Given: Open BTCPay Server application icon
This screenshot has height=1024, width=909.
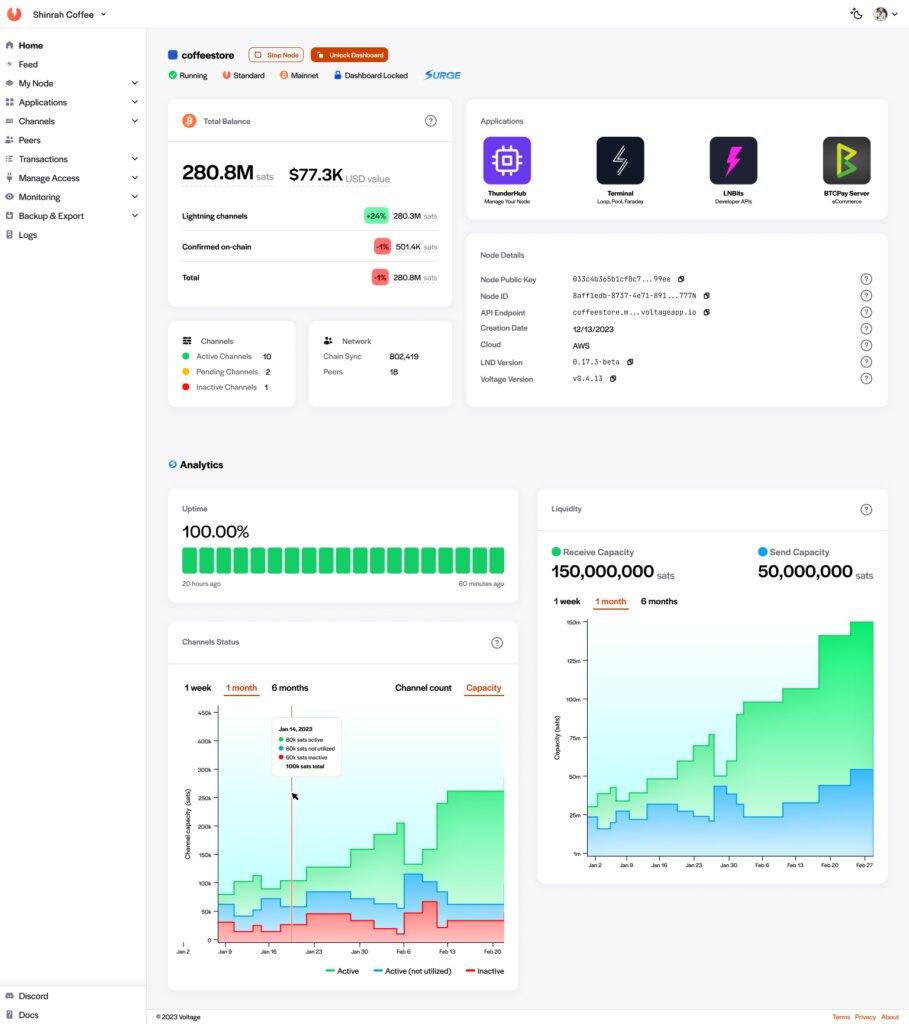Looking at the screenshot, I should [846, 161].
